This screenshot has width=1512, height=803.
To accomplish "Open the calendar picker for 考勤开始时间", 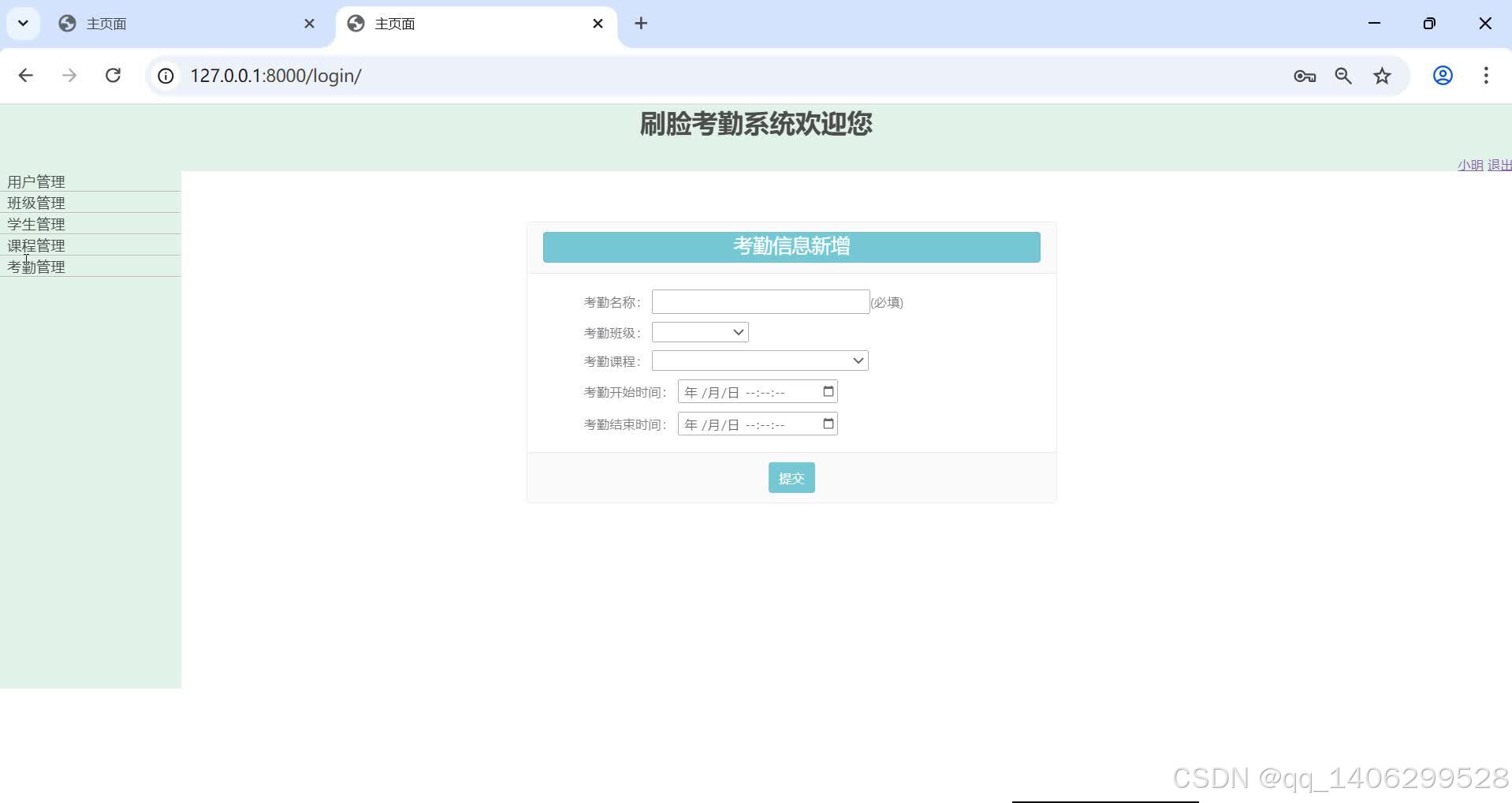I will (827, 390).
